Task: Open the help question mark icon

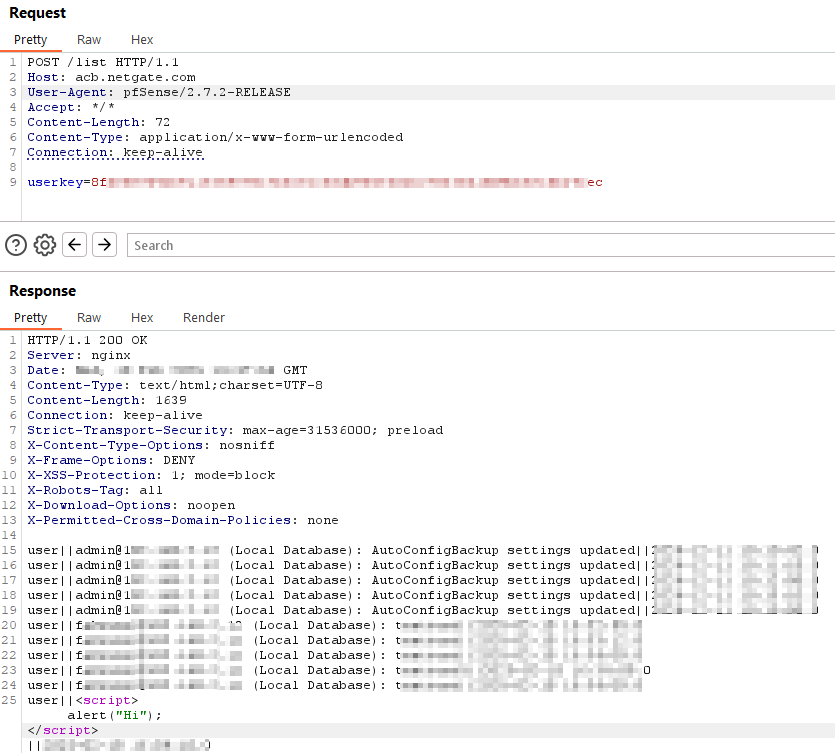Action: (x=16, y=245)
